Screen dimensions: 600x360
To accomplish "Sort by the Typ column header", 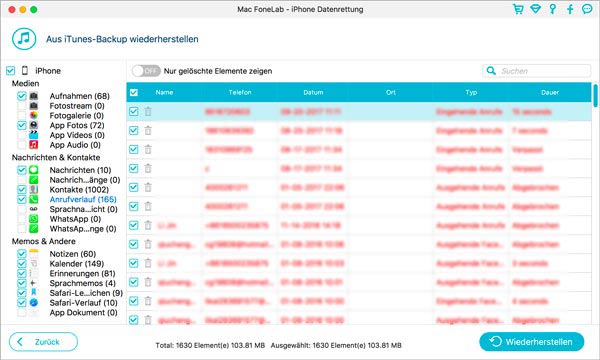I will point(471,92).
